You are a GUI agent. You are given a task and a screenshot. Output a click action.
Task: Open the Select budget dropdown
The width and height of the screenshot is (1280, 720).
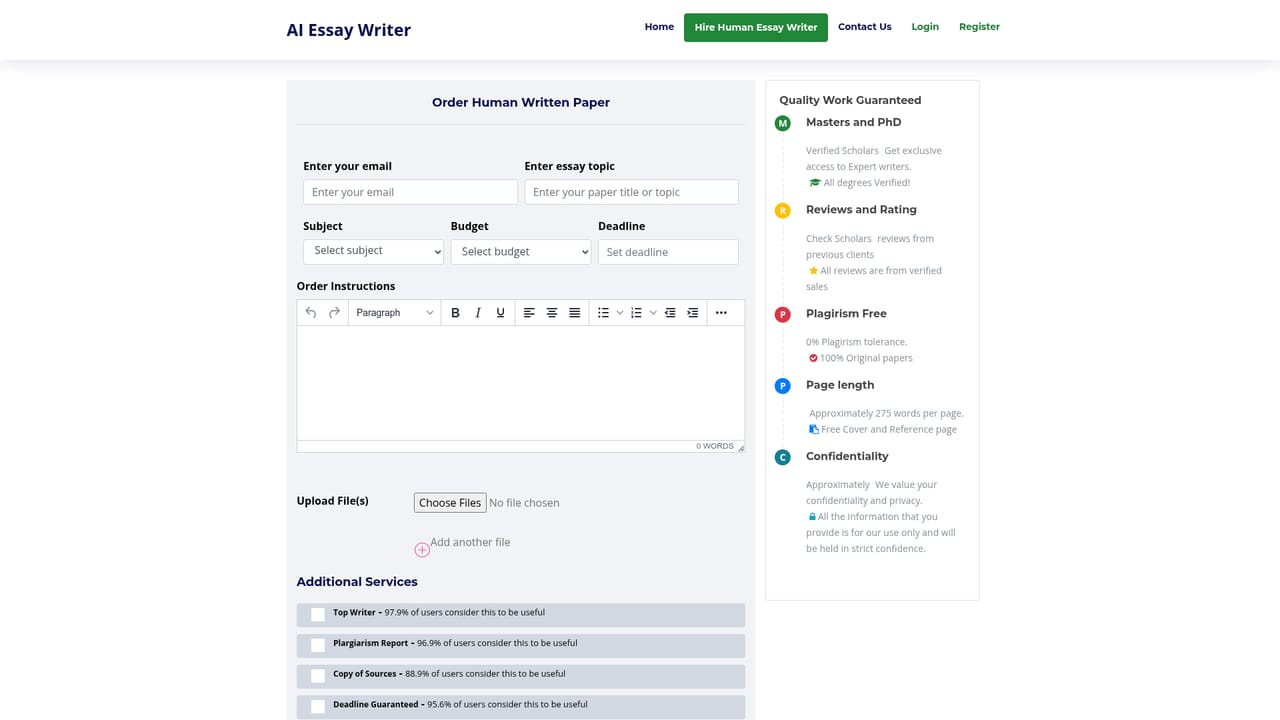coord(521,252)
